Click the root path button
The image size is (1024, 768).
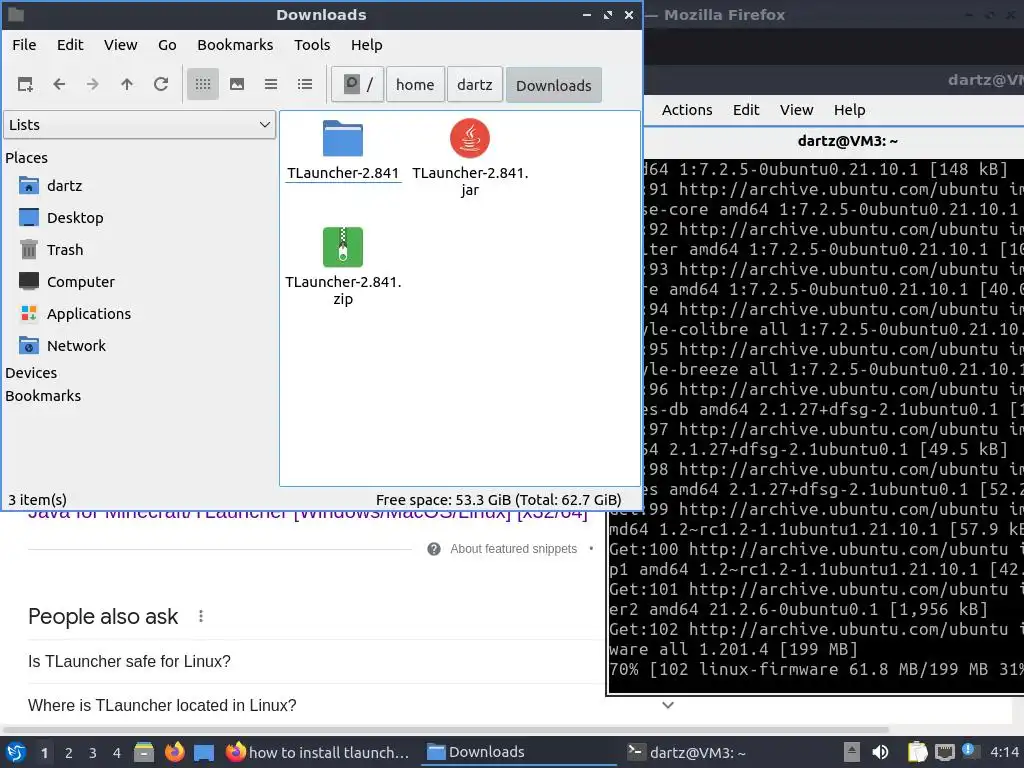pyautogui.click(x=357, y=84)
